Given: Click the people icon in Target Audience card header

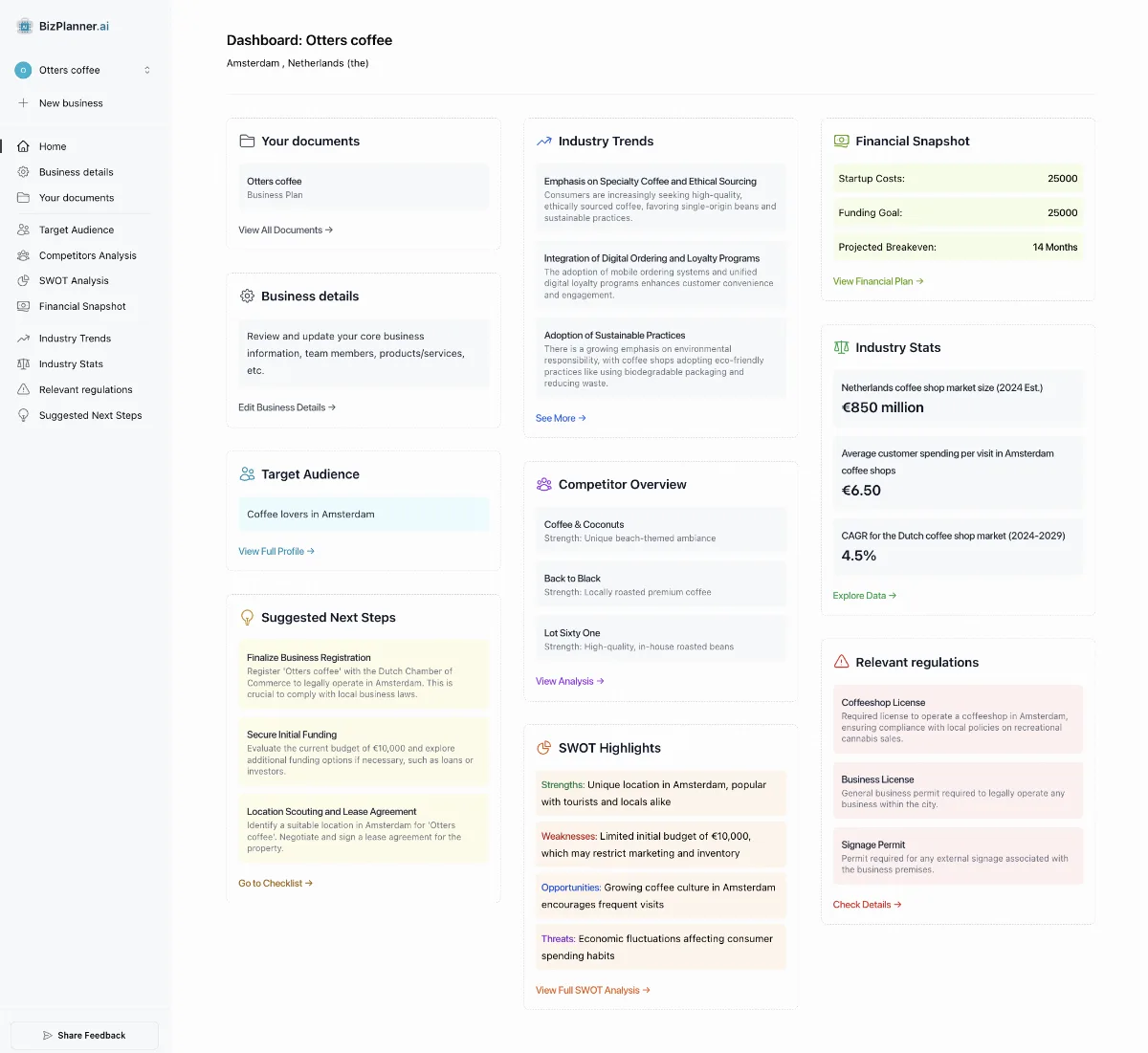Looking at the screenshot, I should 247,474.
